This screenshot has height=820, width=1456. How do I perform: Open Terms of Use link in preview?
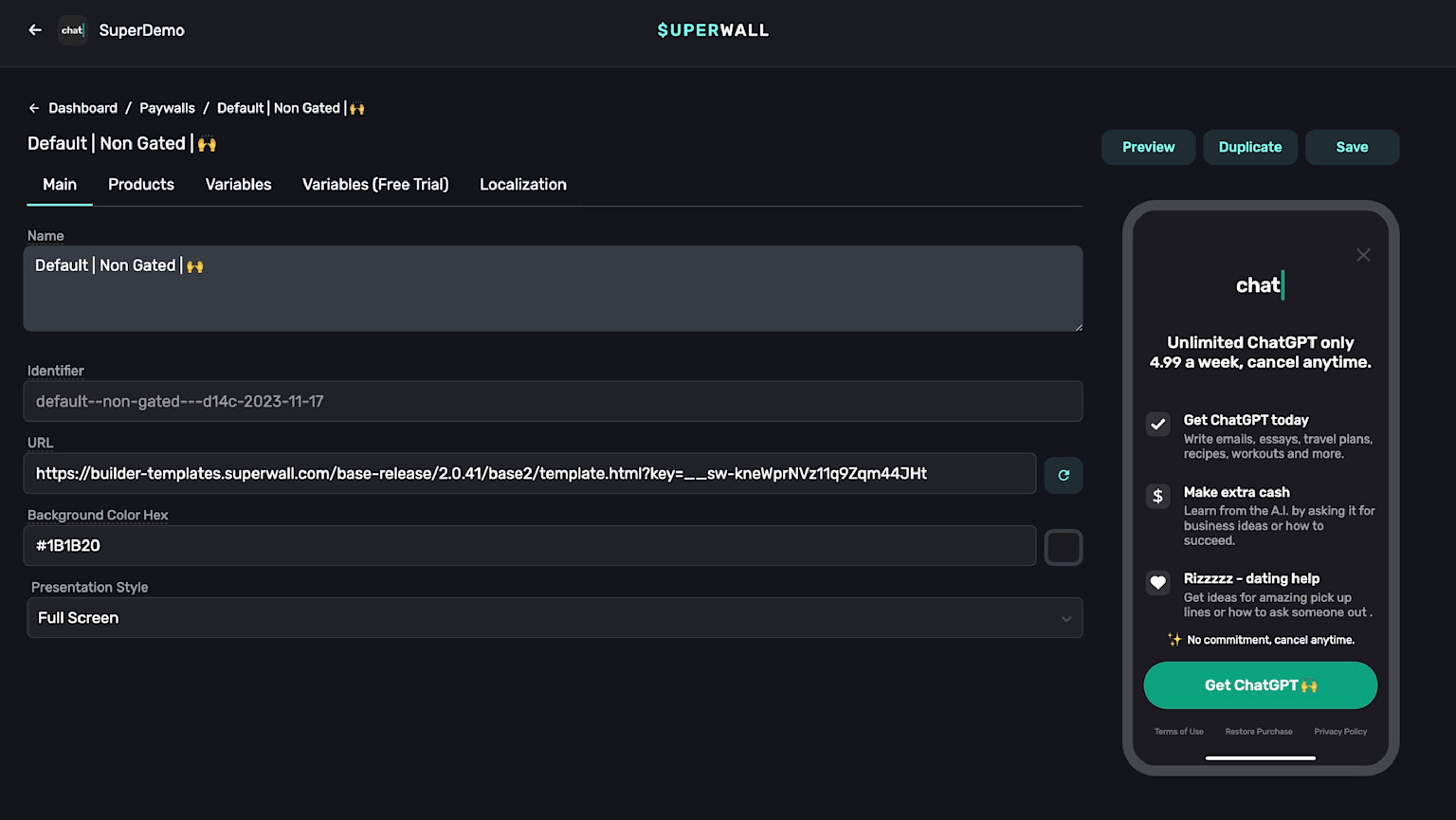[1179, 732]
